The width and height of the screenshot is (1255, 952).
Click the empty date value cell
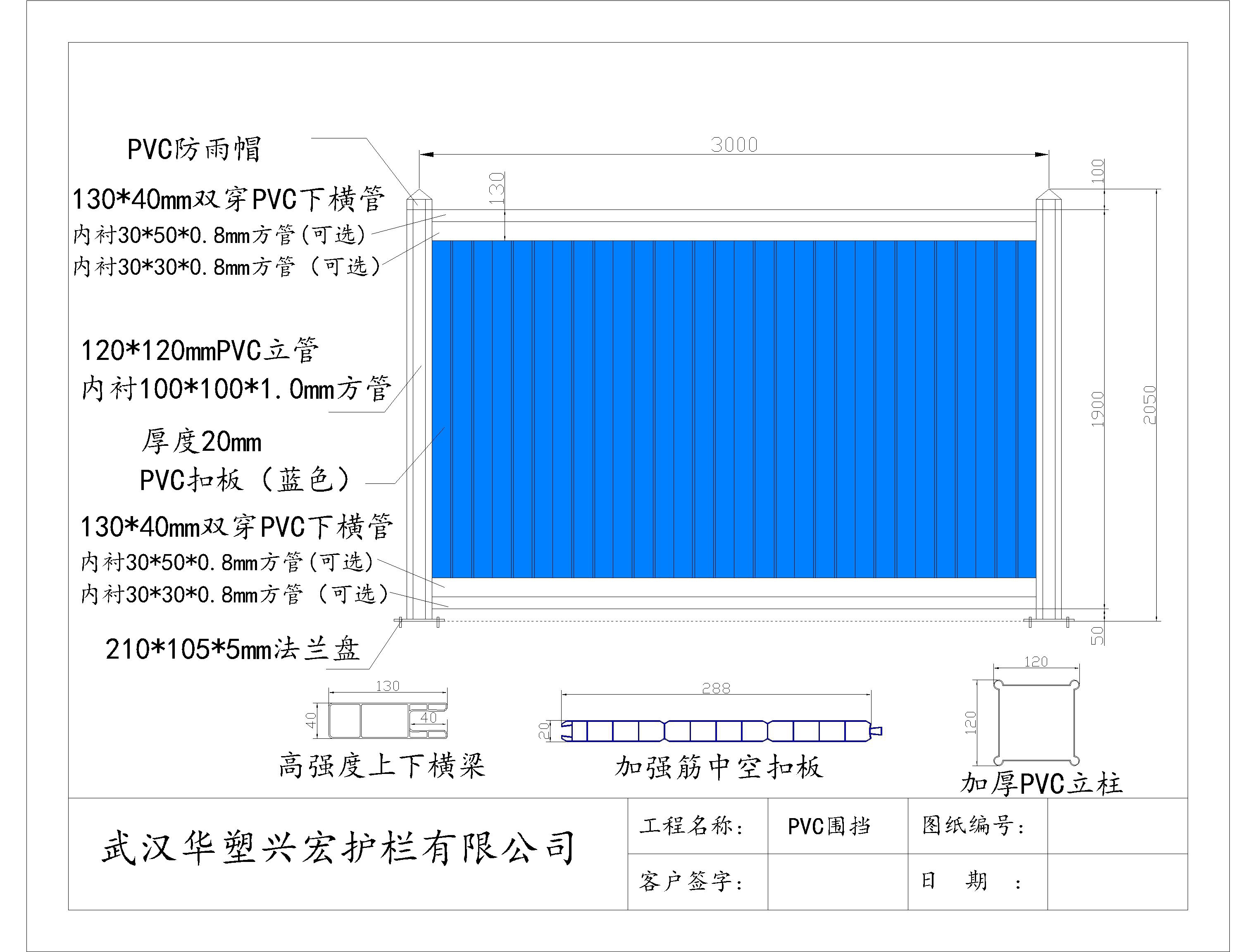pyautogui.click(x=1117, y=882)
